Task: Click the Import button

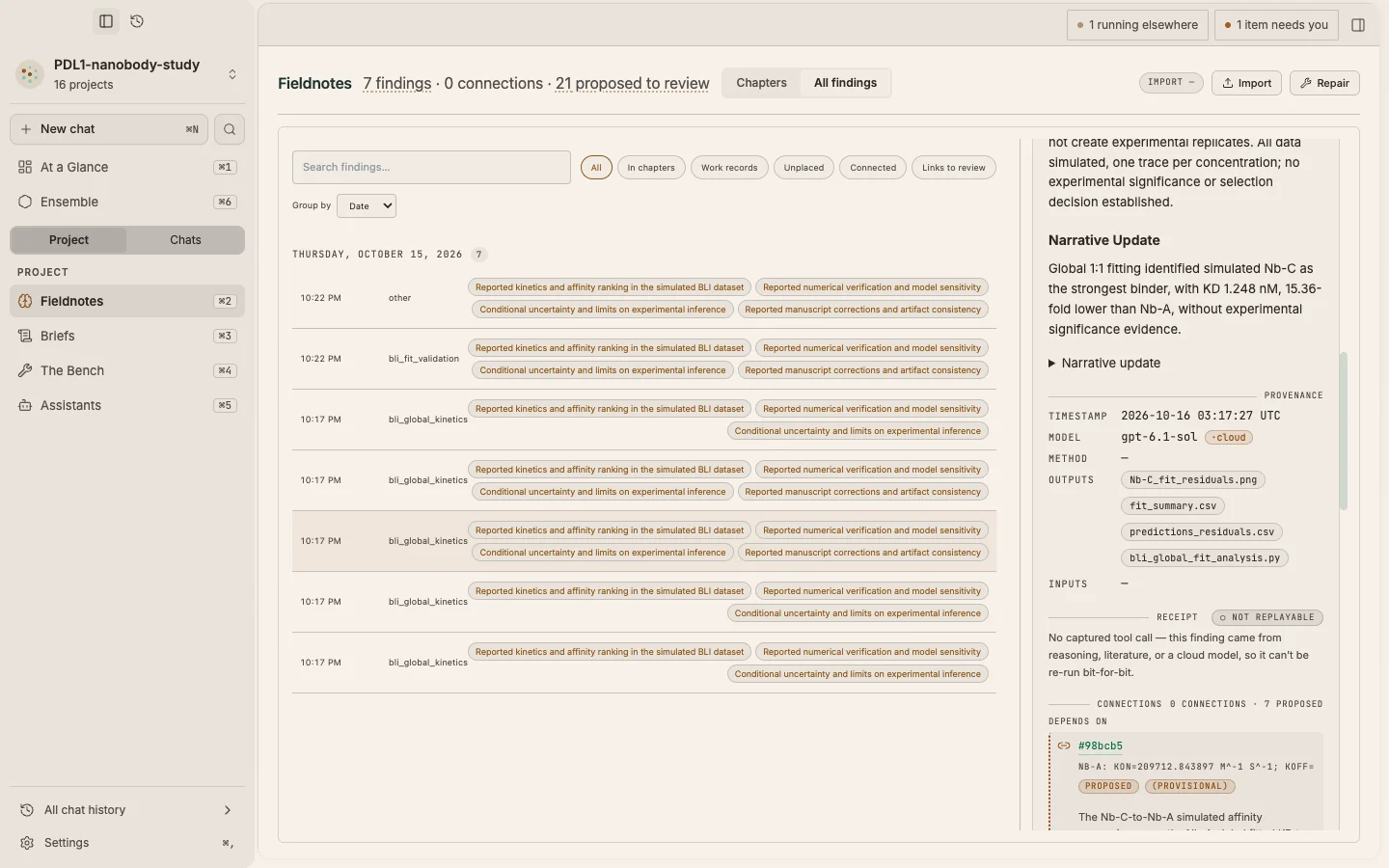Action: tap(1246, 83)
